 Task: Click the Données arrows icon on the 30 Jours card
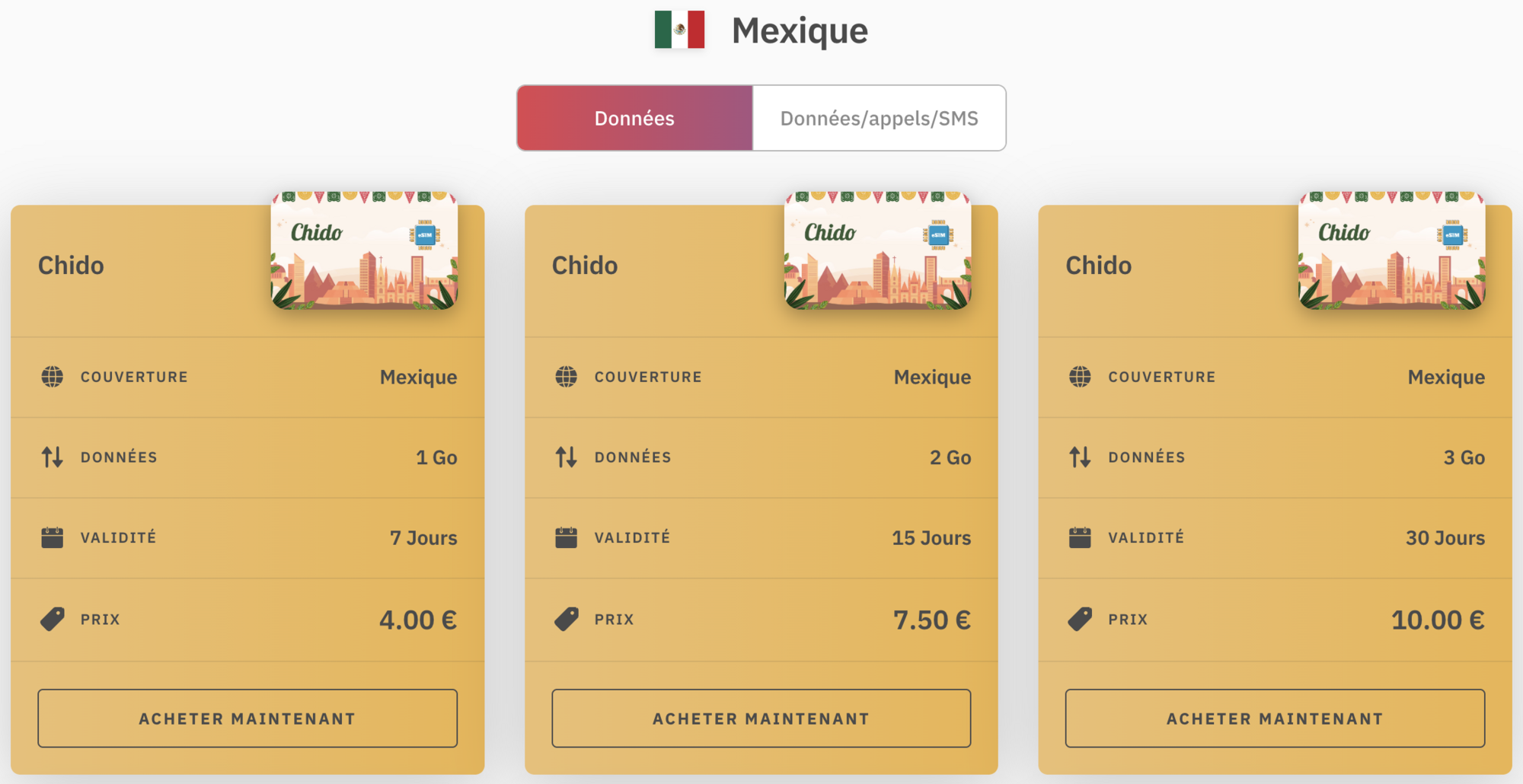[1079, 457]
